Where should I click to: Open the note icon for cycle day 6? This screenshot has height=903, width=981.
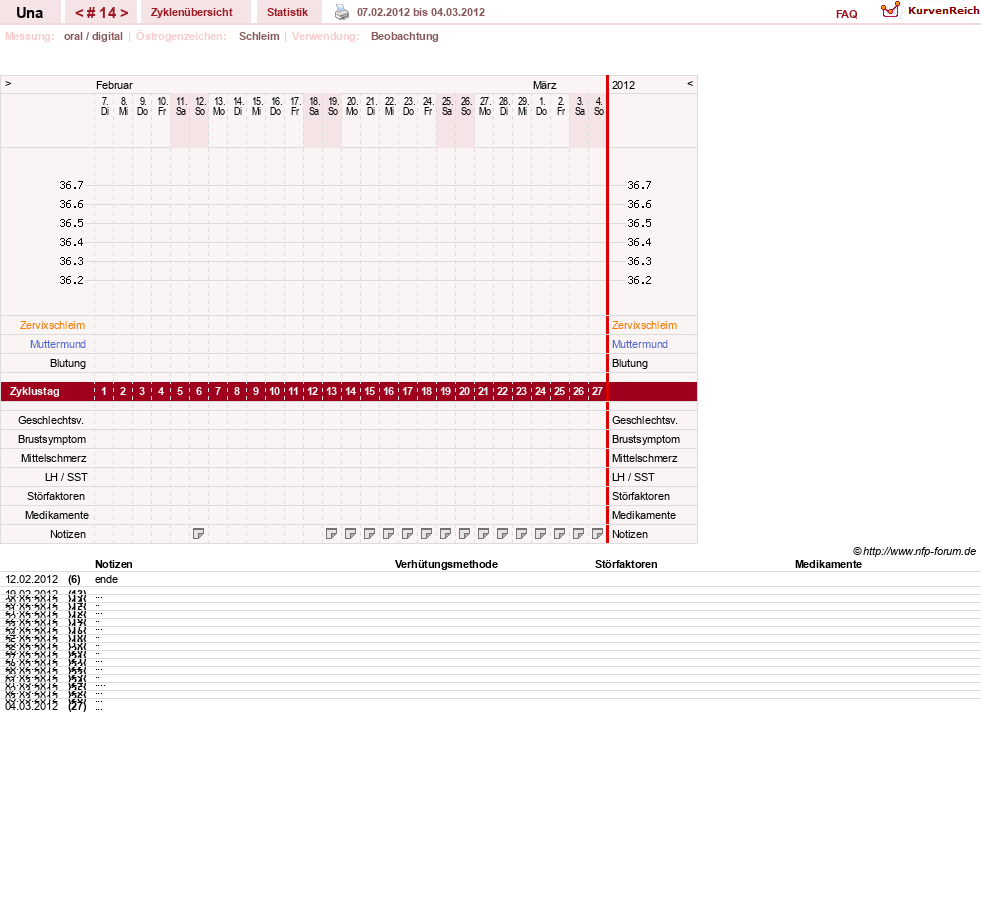[x=198, y=534]
